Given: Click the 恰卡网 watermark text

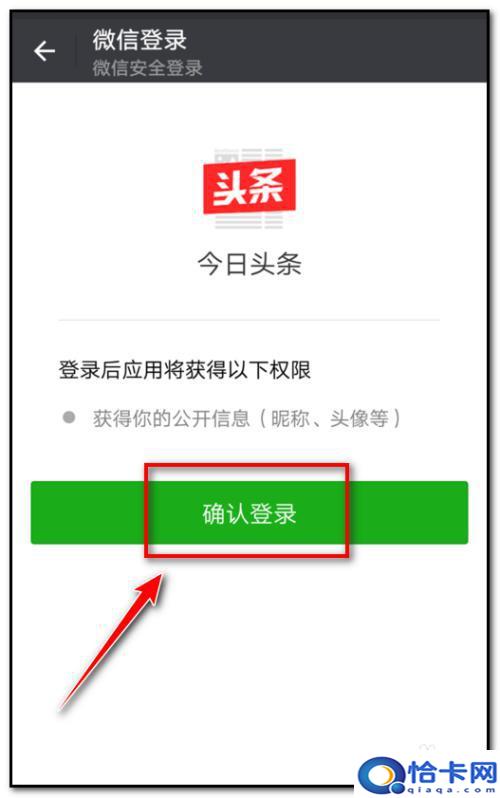Looking at the screenshot, I should (453, 773).
